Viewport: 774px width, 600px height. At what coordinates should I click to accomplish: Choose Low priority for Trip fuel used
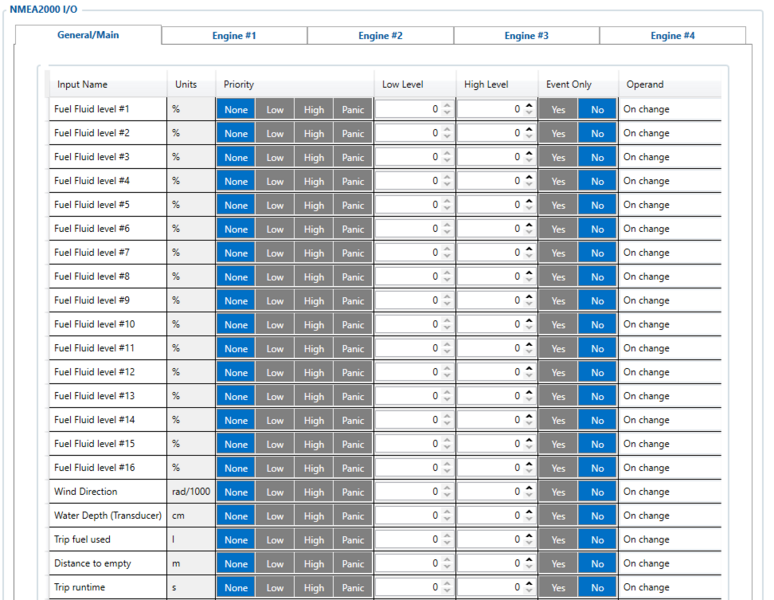pyautogui.click(x=275, y=540)
